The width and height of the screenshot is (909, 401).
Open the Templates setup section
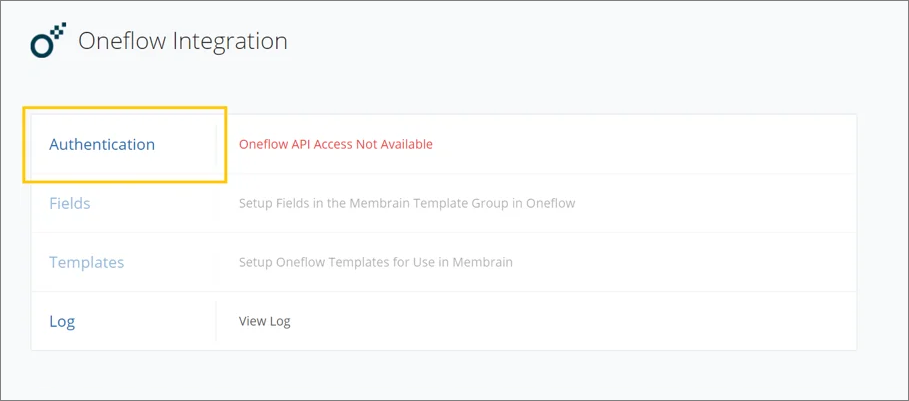[x=86, y=263]
